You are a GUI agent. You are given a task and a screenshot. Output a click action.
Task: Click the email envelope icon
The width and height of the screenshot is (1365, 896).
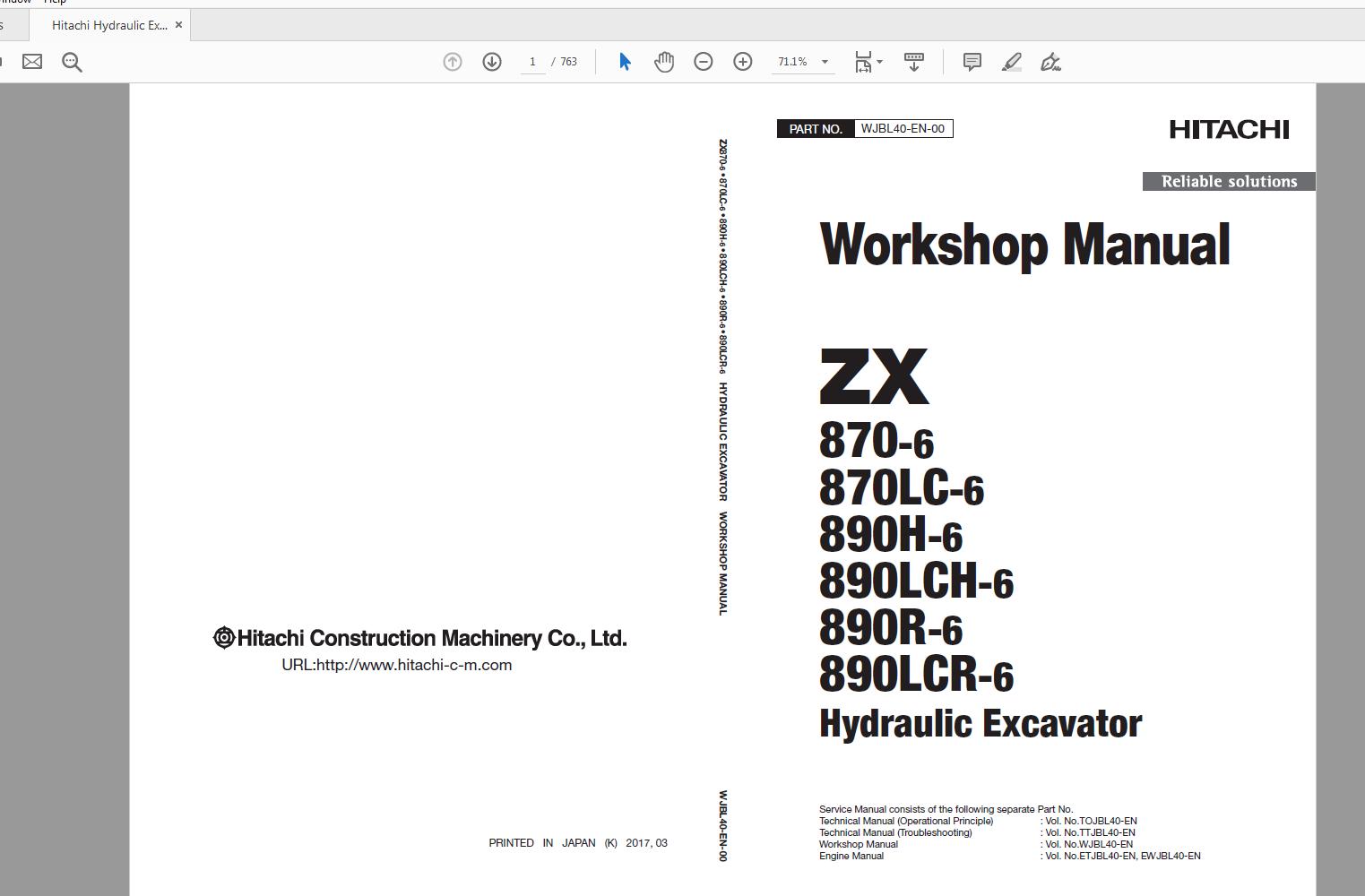(32, 62)
